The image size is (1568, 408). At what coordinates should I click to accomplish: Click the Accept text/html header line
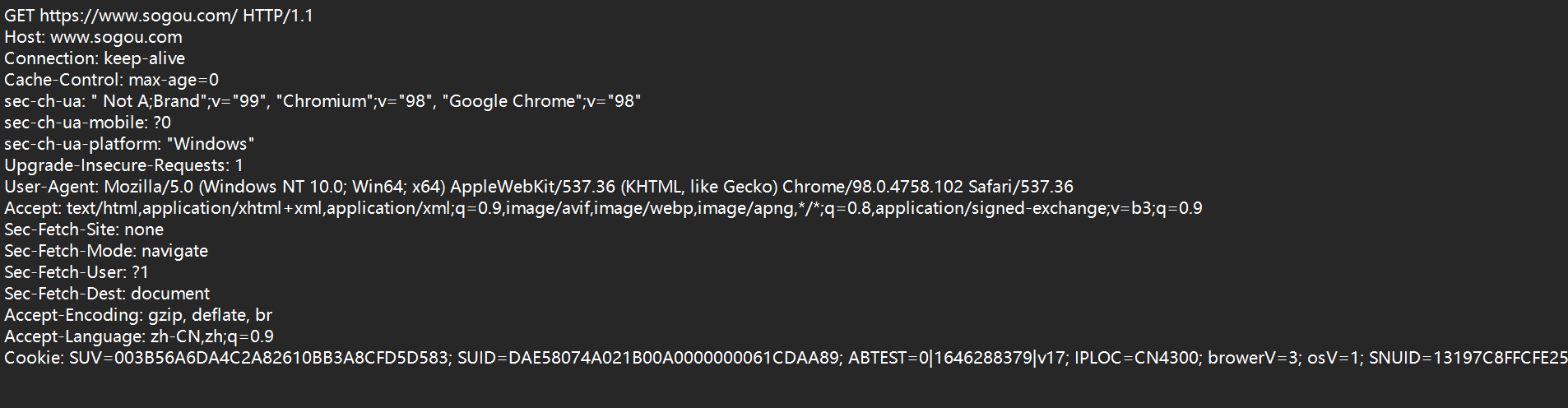click(x=603, y=208)
